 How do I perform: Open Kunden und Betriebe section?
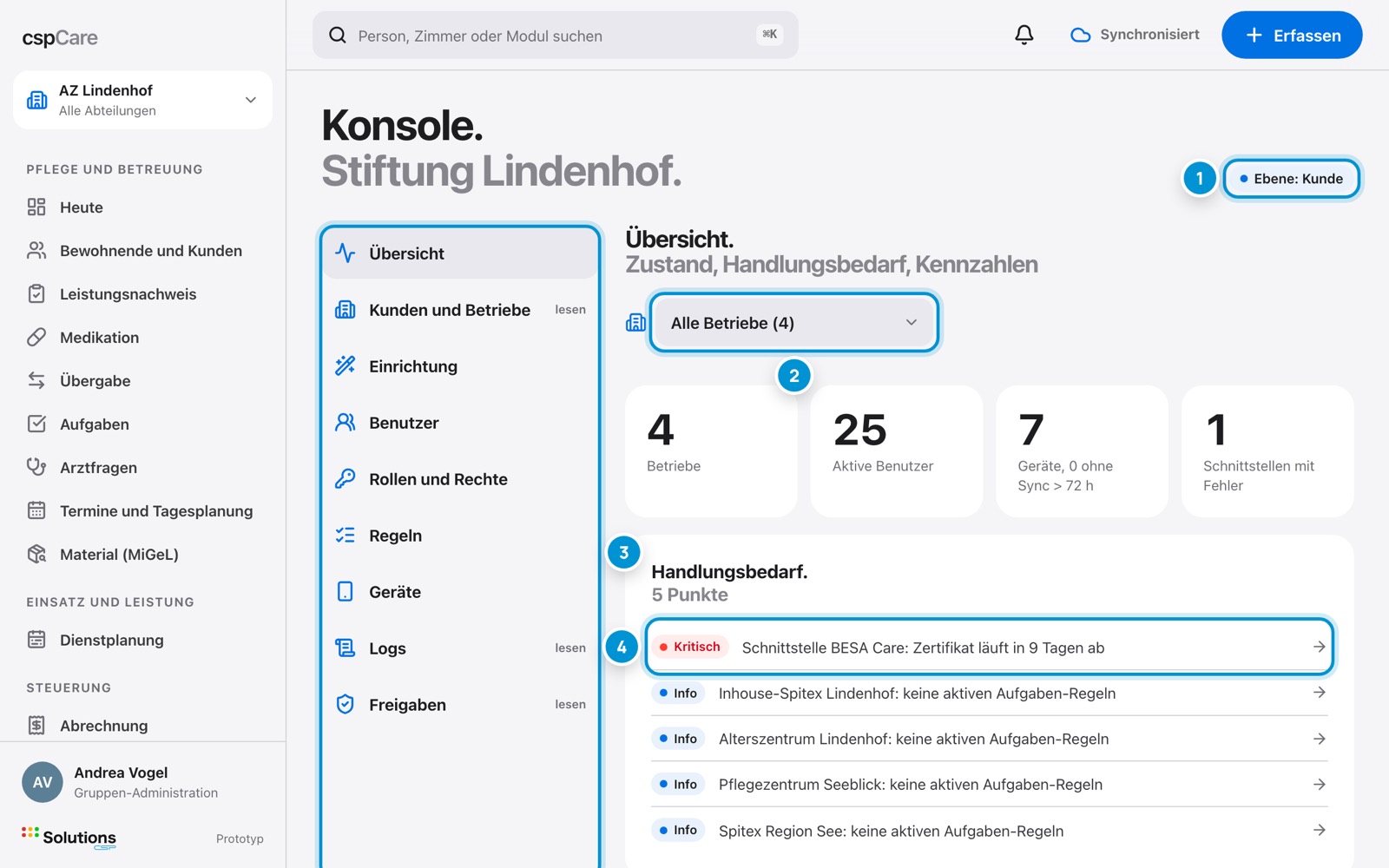[460, 309]
